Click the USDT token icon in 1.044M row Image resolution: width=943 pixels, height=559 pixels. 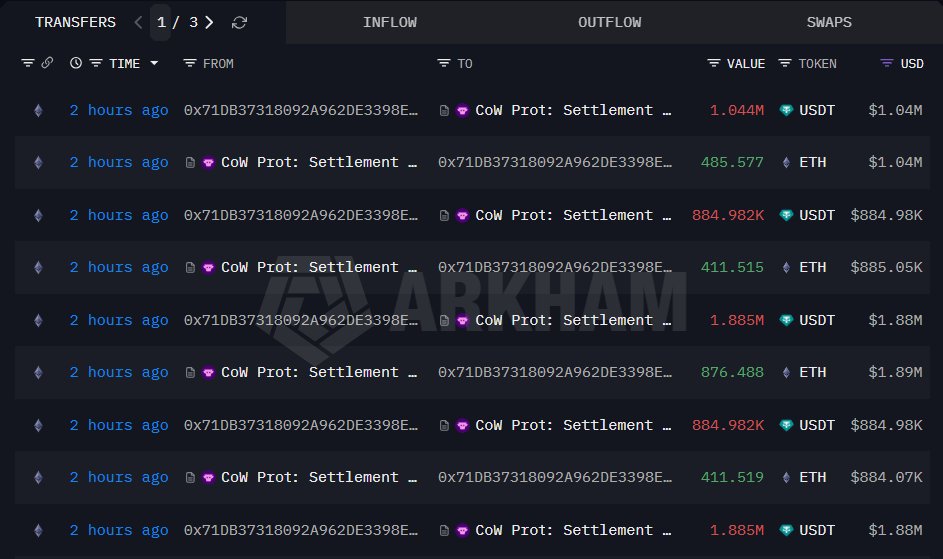tap(786, 110)
